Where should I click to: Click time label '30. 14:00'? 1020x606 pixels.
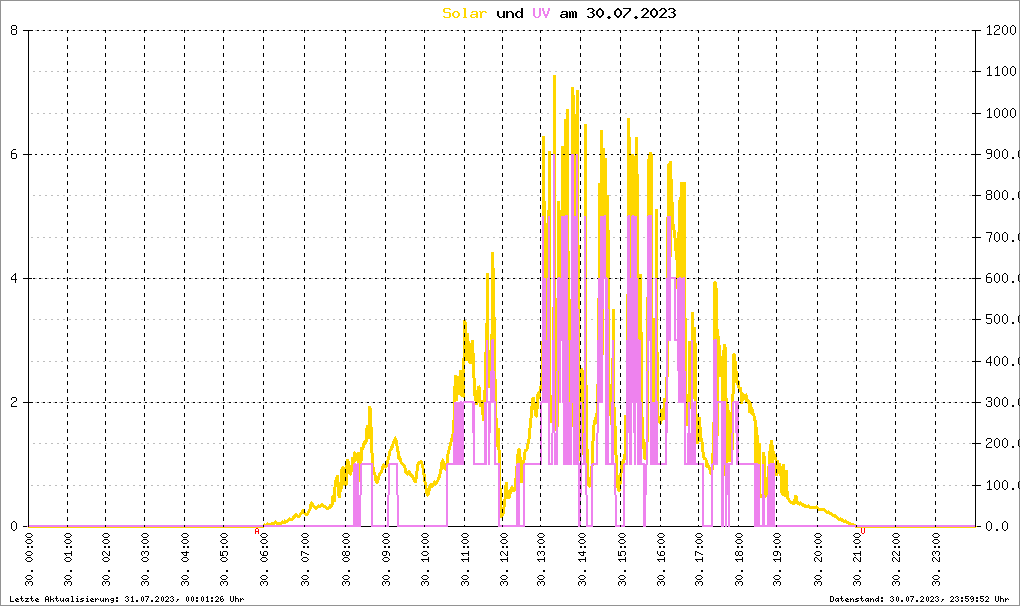582,559
